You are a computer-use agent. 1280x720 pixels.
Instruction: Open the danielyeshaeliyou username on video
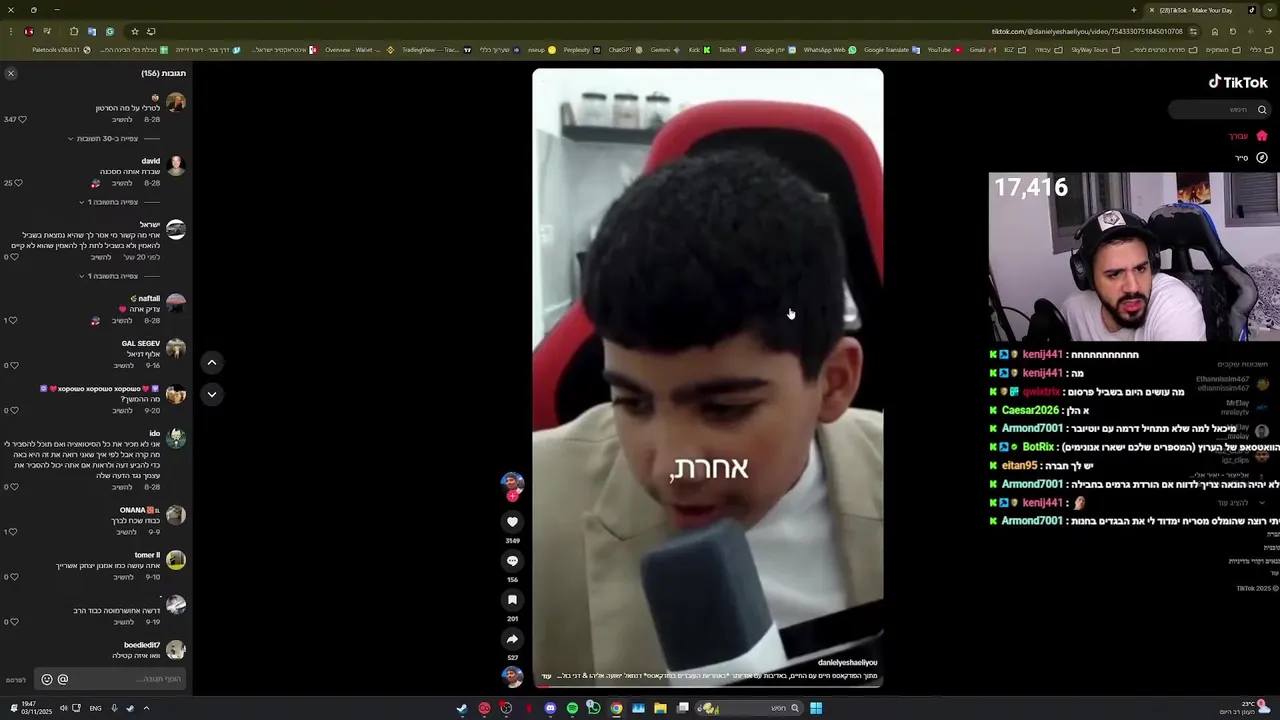click(847, 662)
